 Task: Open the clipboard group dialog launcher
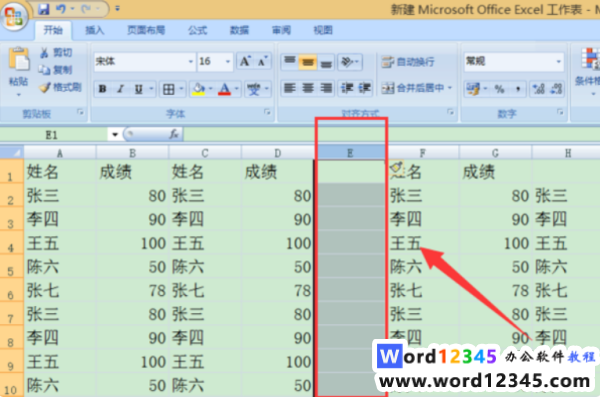click(80, 112)
